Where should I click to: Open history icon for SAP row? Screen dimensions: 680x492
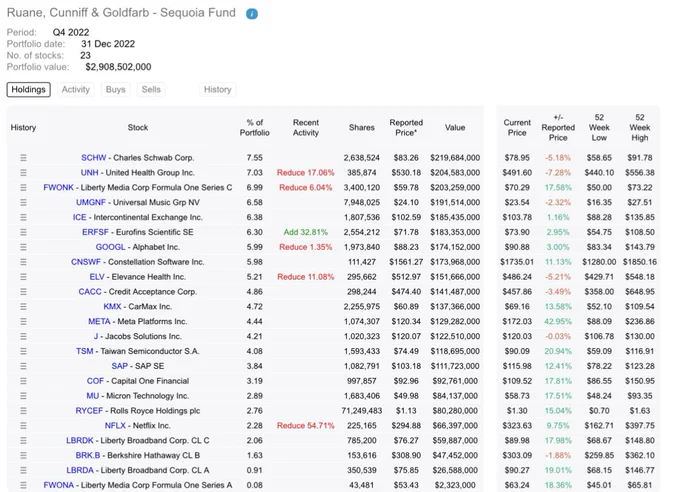[x=23, y=366]
